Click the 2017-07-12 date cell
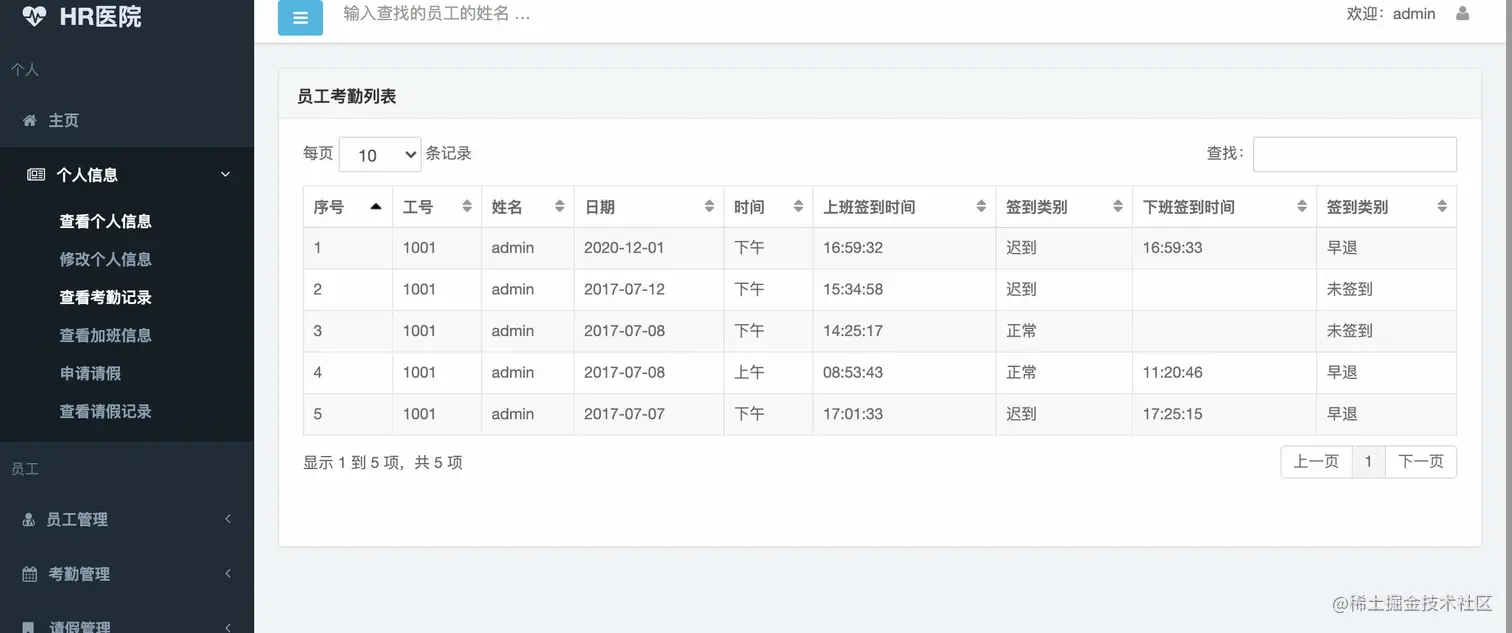Viewport: 1512px width, 633px height. [x=648, y=289]
